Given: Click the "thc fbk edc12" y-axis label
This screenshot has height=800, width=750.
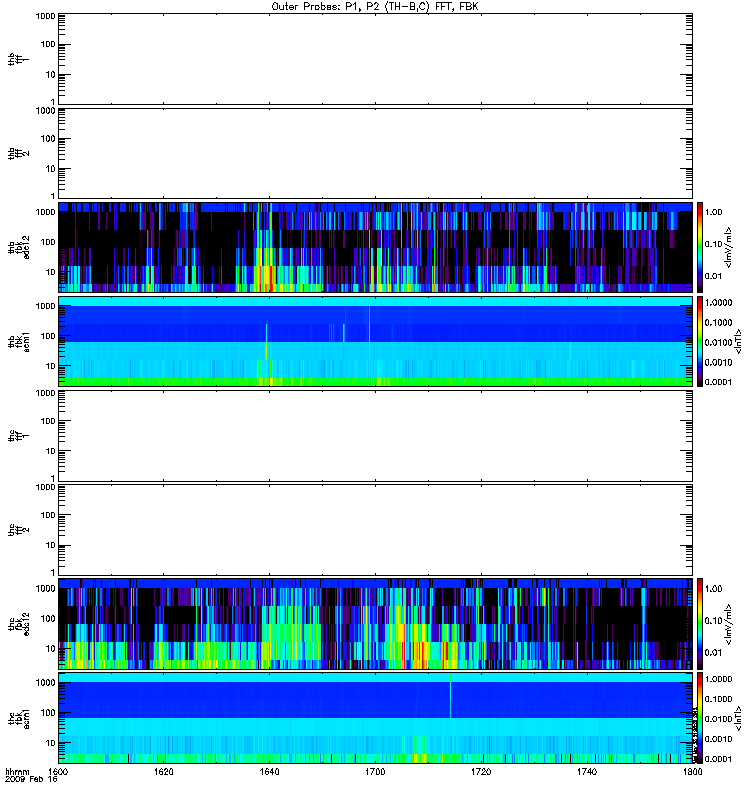Looking at the screenshot, I should [x=19, y=624].
